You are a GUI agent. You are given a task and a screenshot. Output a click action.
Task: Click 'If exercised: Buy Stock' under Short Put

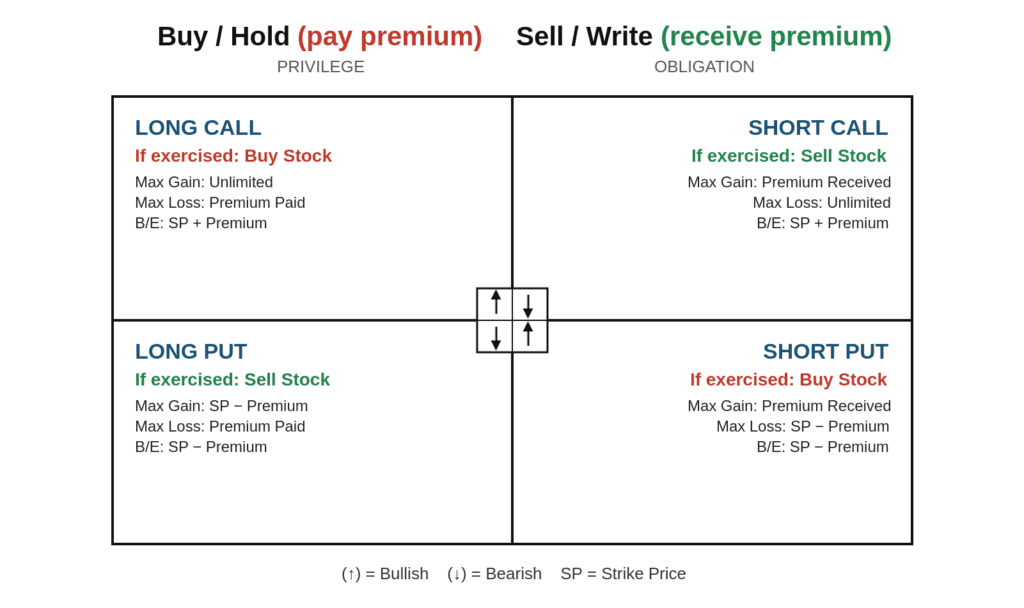pos(788,379)
